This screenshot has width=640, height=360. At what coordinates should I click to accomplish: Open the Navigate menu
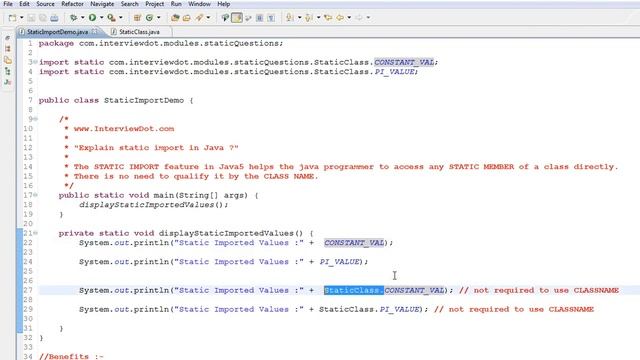click(102, 4)
